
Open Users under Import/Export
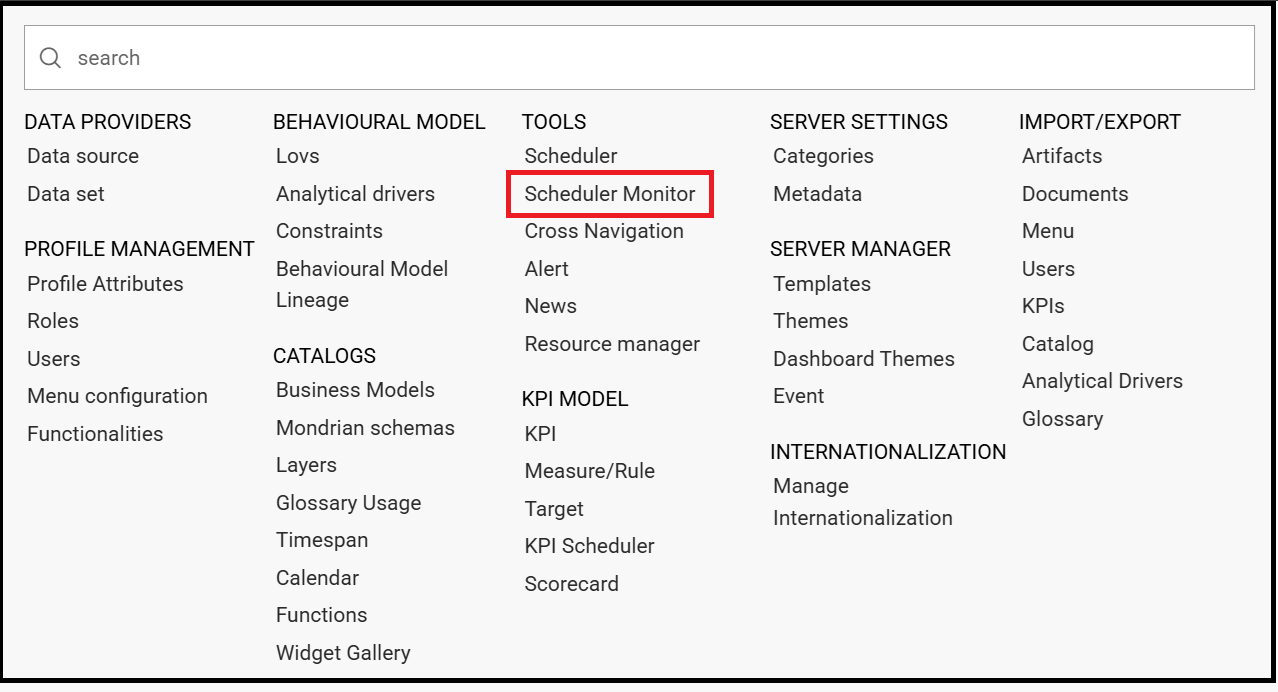click(x=1048, y=269)
